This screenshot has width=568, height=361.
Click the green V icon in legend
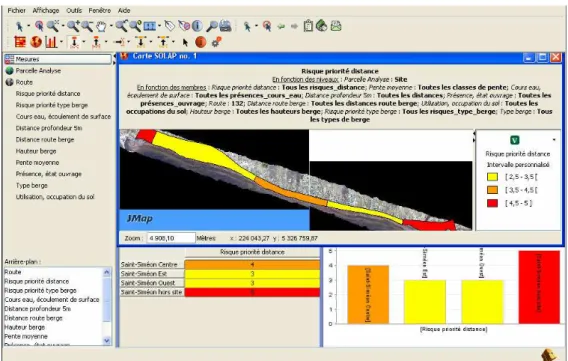pyautogui.click(x=514, y=140)
